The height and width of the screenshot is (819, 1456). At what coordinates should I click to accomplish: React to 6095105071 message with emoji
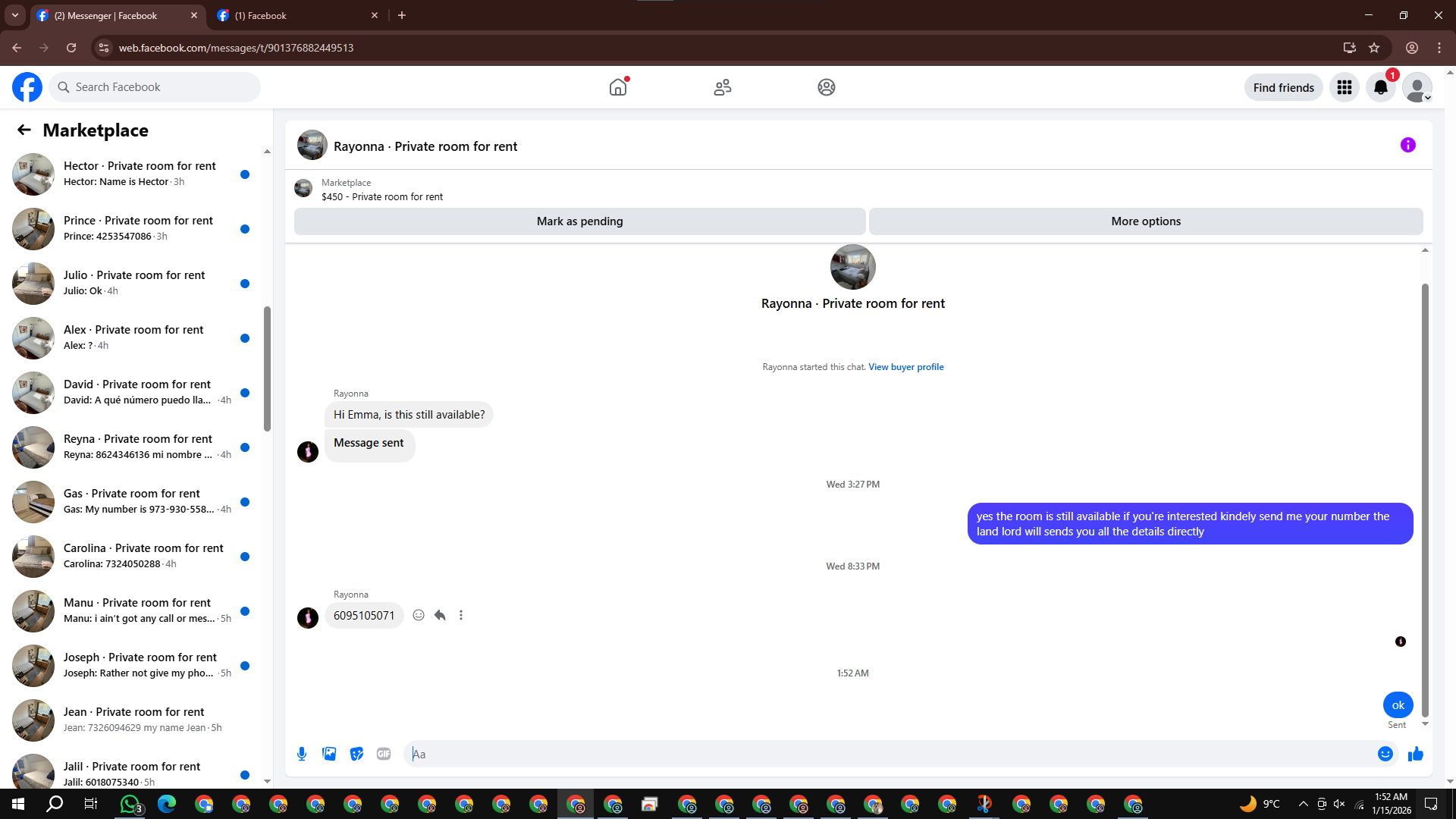419,615
